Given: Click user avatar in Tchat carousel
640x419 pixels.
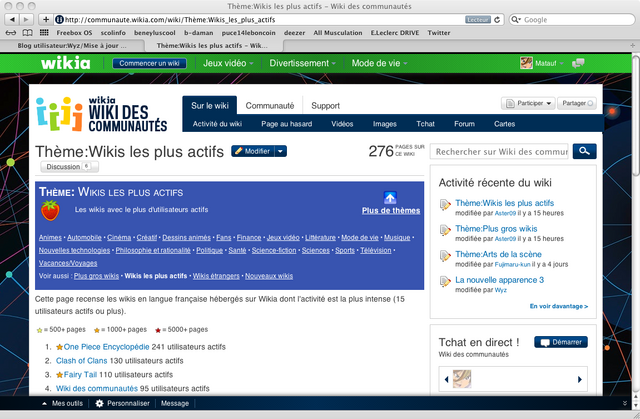Looking at the screenshot, I should [x=462, y=379].
